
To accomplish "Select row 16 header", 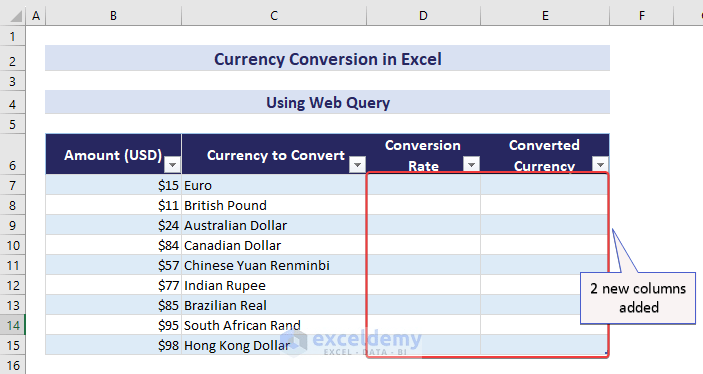I will click(13, 365).
